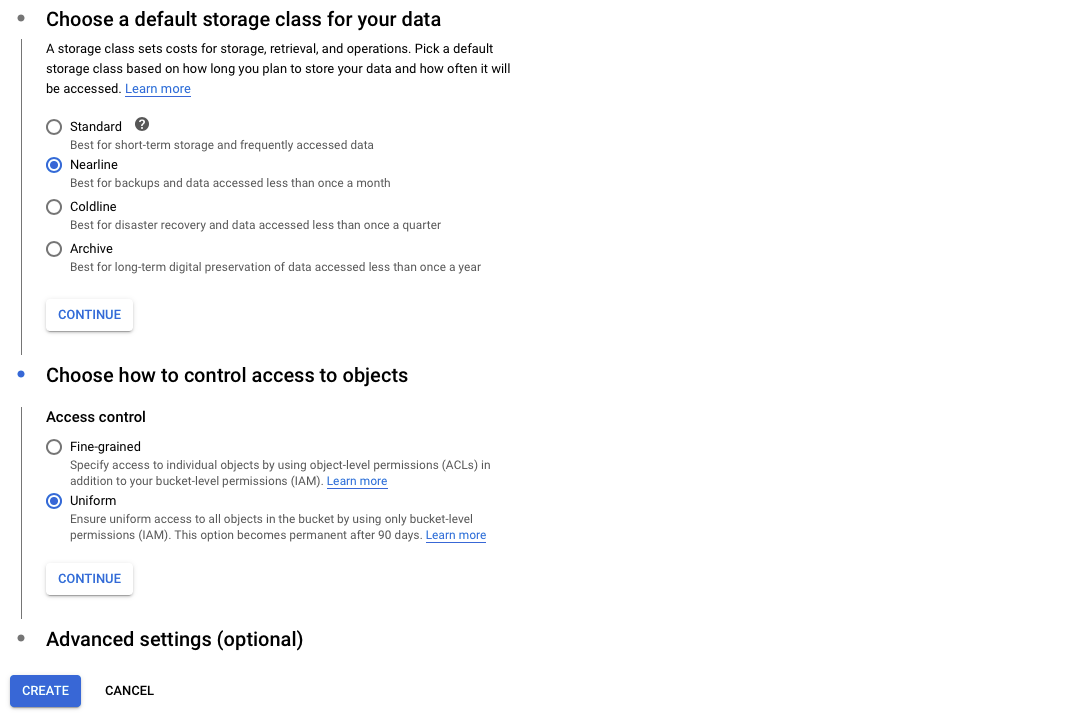Click the storage class step bullet
1077x721 pixels.
21,18
